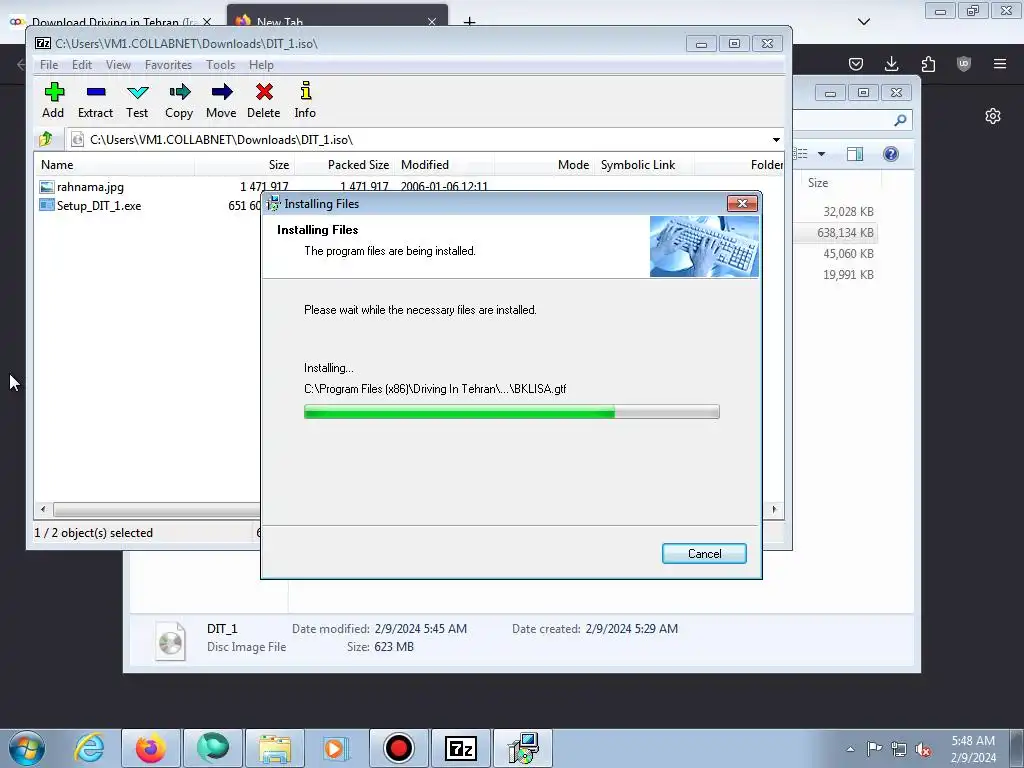Click the uBlock shield icon in Firefox
Screen dimensions: 1024x768
pyautogui.click(x=964, y=63)
